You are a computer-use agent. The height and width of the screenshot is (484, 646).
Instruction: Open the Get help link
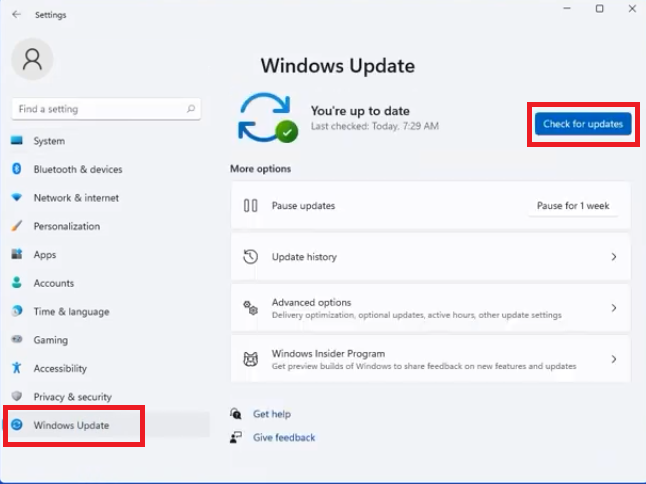pos(272,414)
